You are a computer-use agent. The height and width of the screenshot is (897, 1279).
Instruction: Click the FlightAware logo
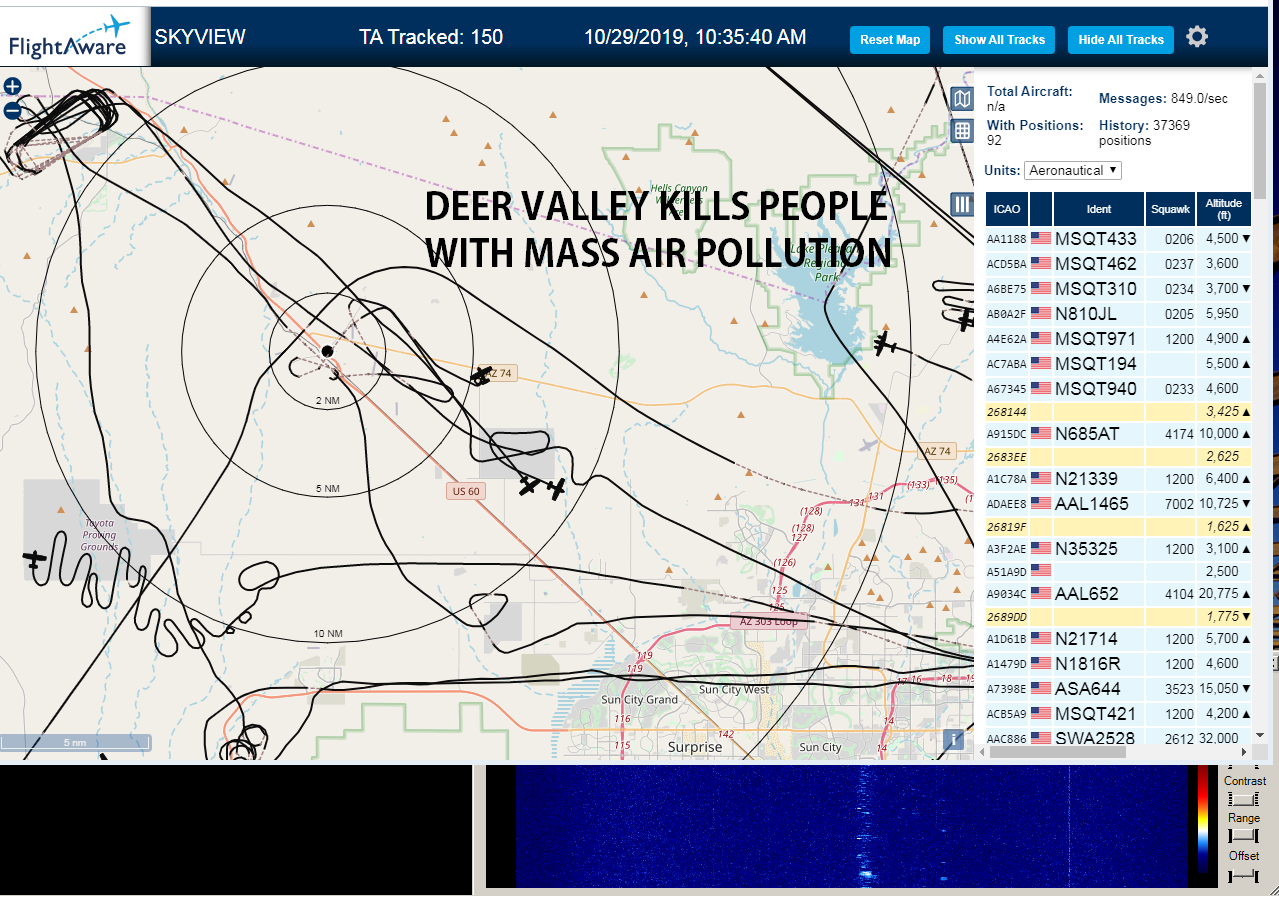pyautogui.click(x=75, y=36)
